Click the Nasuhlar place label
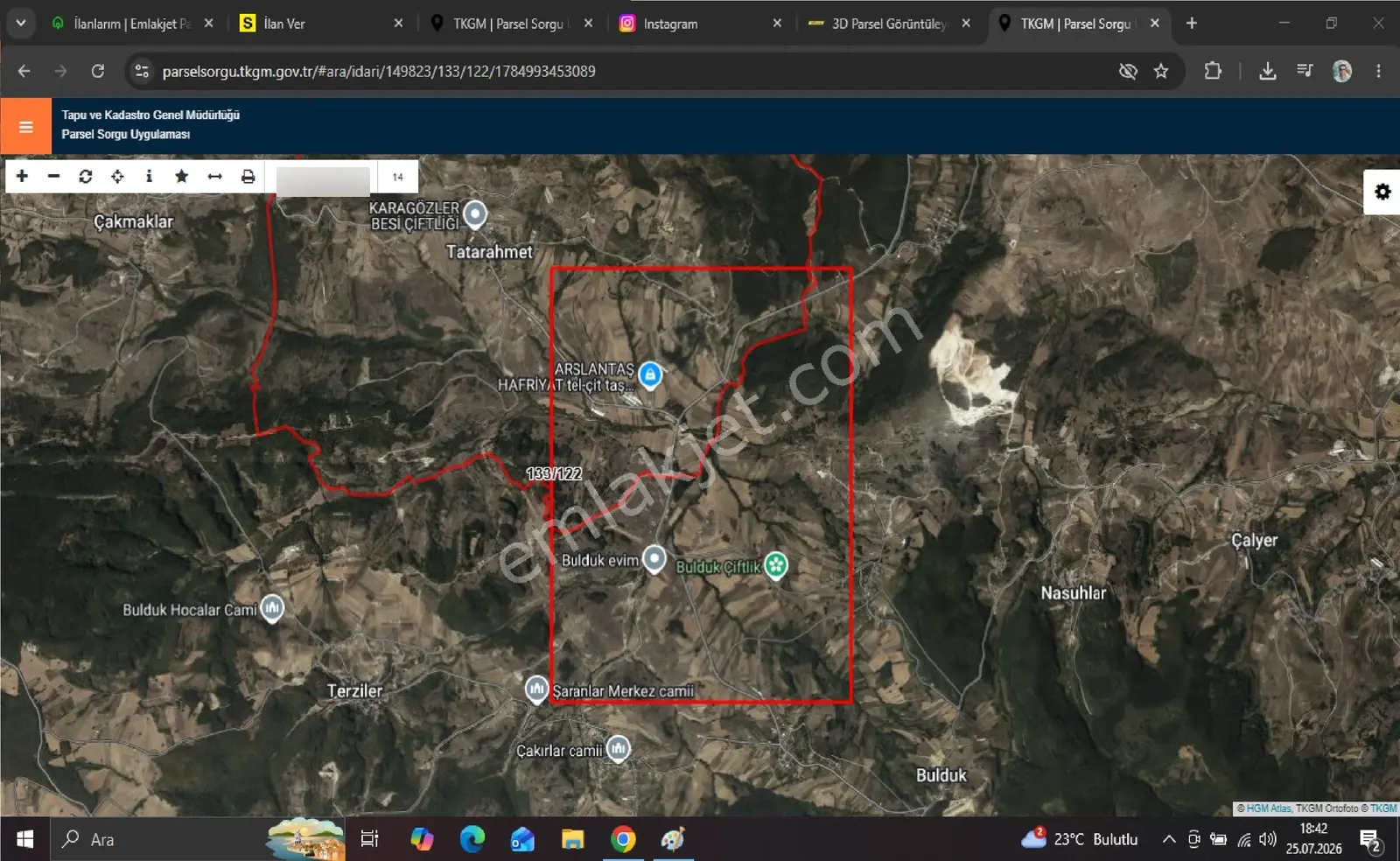This screenshot has height=861, width=1400. pos(1073,593)
